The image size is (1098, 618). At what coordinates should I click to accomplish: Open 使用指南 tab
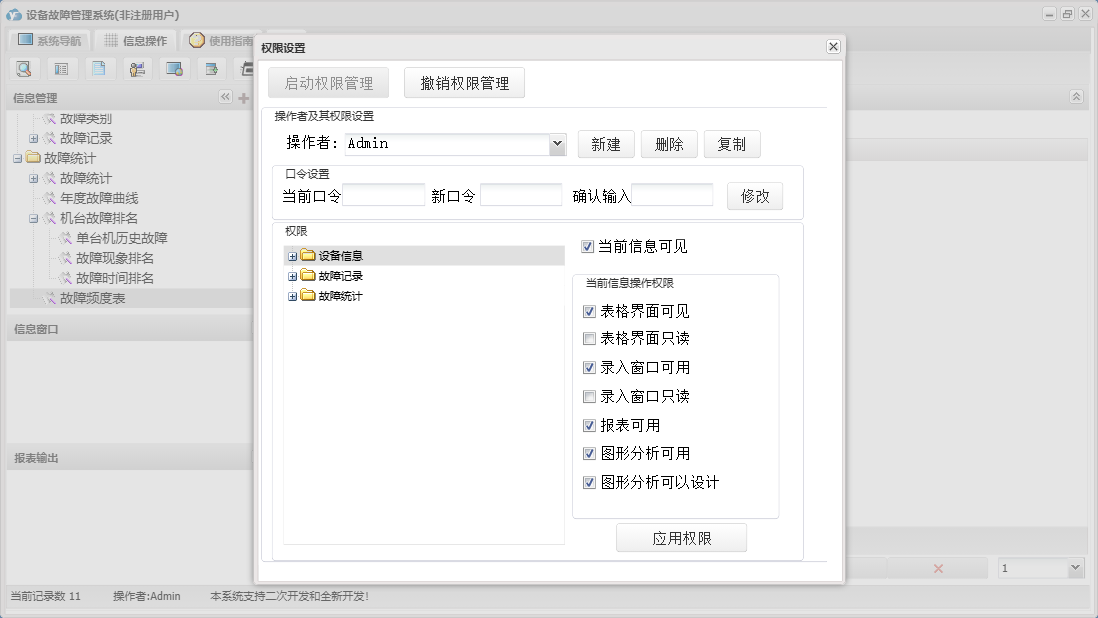[x=220, y=41]
